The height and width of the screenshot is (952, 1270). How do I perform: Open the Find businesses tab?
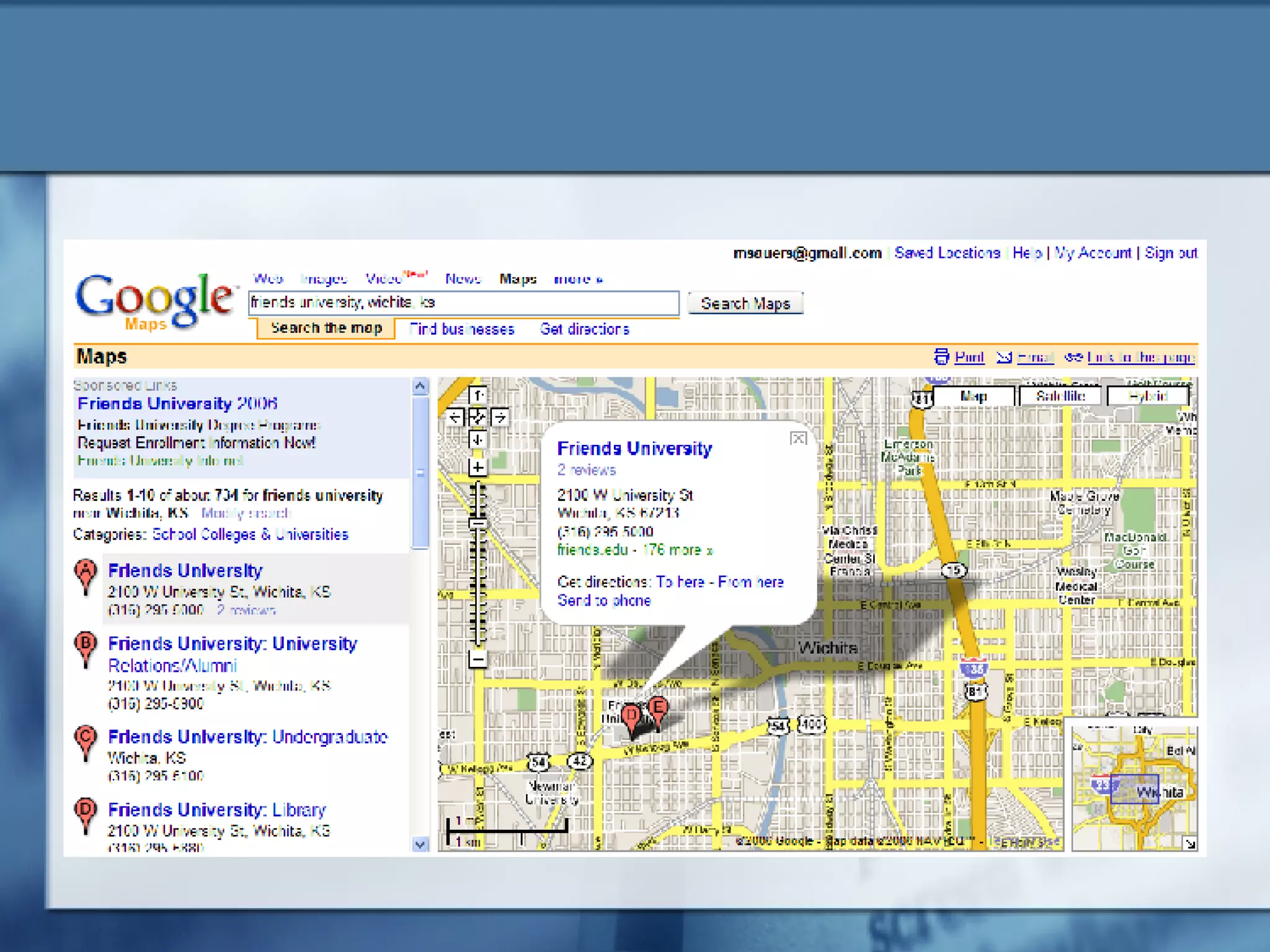point(462,329)
